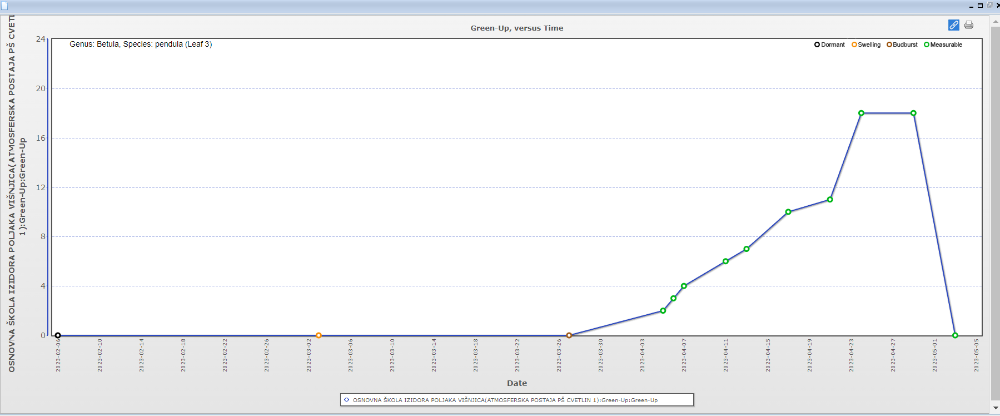
Task: Click the blue link chart icon
Action: pyautogui.click(x=953, y=25)
